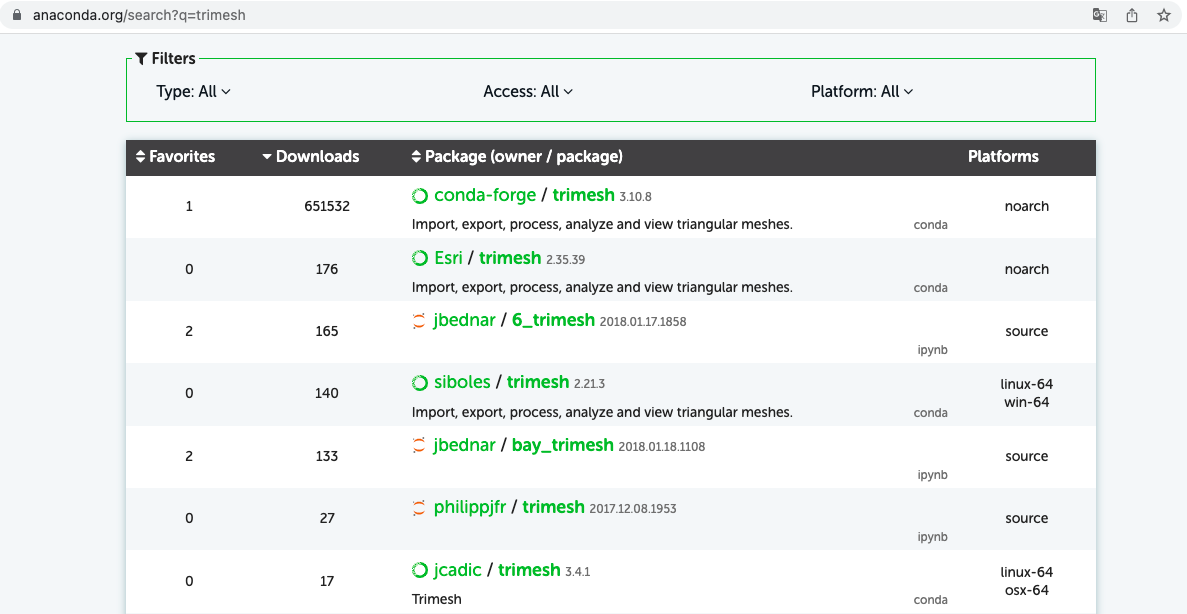Click the Filters header label
The width and height of the screenshot is (1187, 614).
[x=166, y=58]
